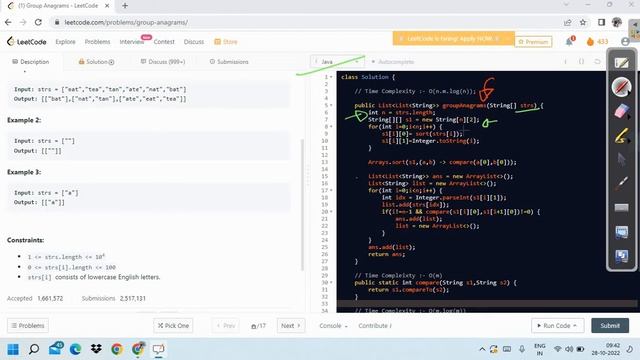
Task: Collapse code fold arrow at line 1
Action: click(x=331, y=77)
